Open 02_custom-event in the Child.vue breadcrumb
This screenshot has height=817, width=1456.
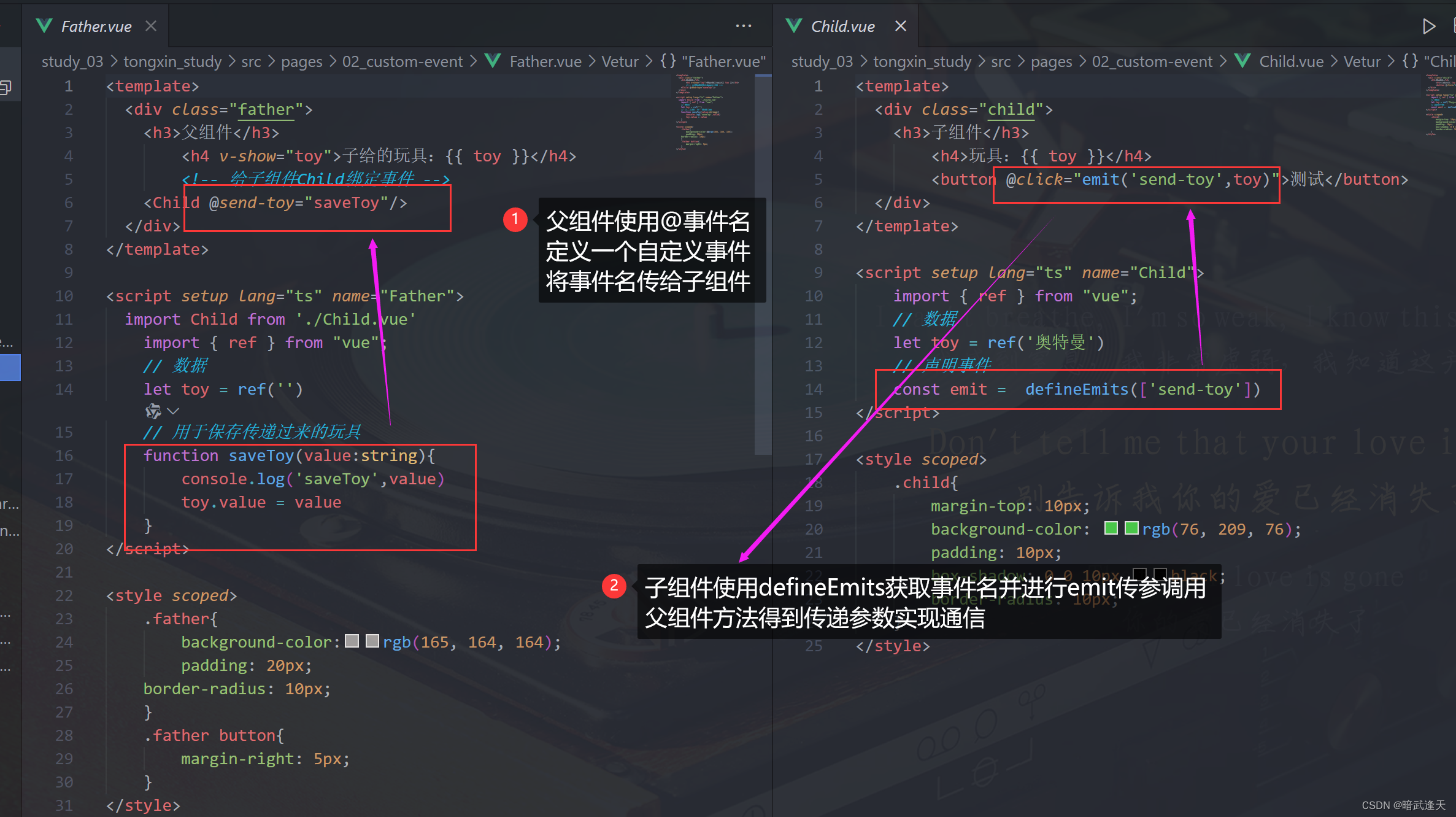pyautogui.click(x=1152, y=61)
